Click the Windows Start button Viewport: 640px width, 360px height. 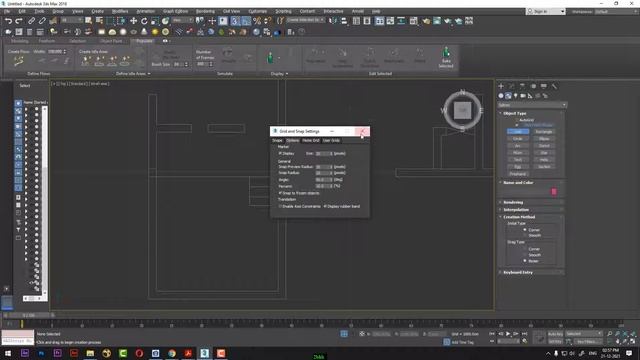(8, 353)
